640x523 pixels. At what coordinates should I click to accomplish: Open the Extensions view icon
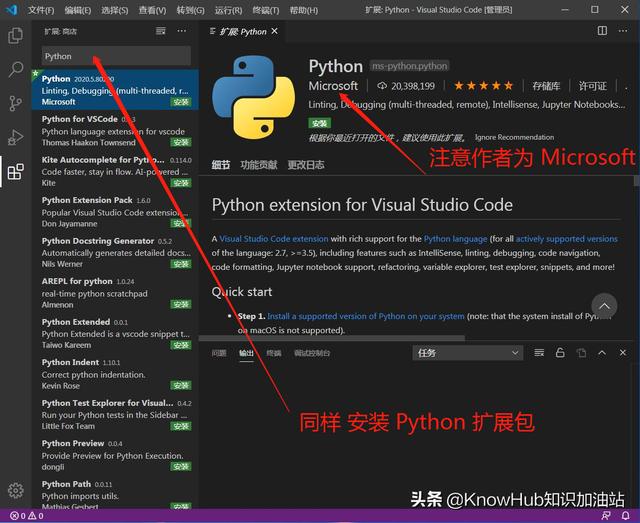click(16, 171)
